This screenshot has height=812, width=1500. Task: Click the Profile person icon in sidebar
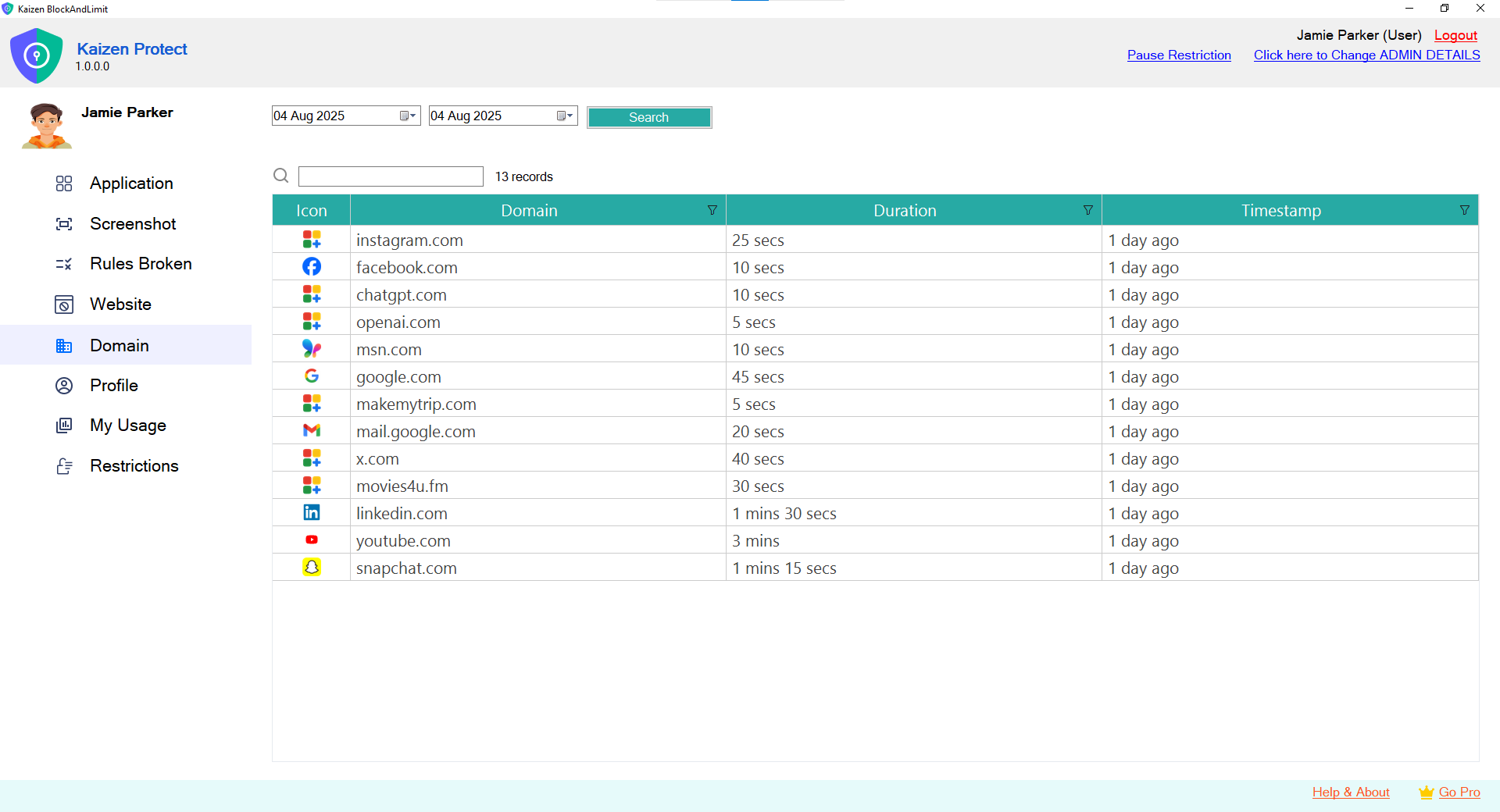[64, 386]
